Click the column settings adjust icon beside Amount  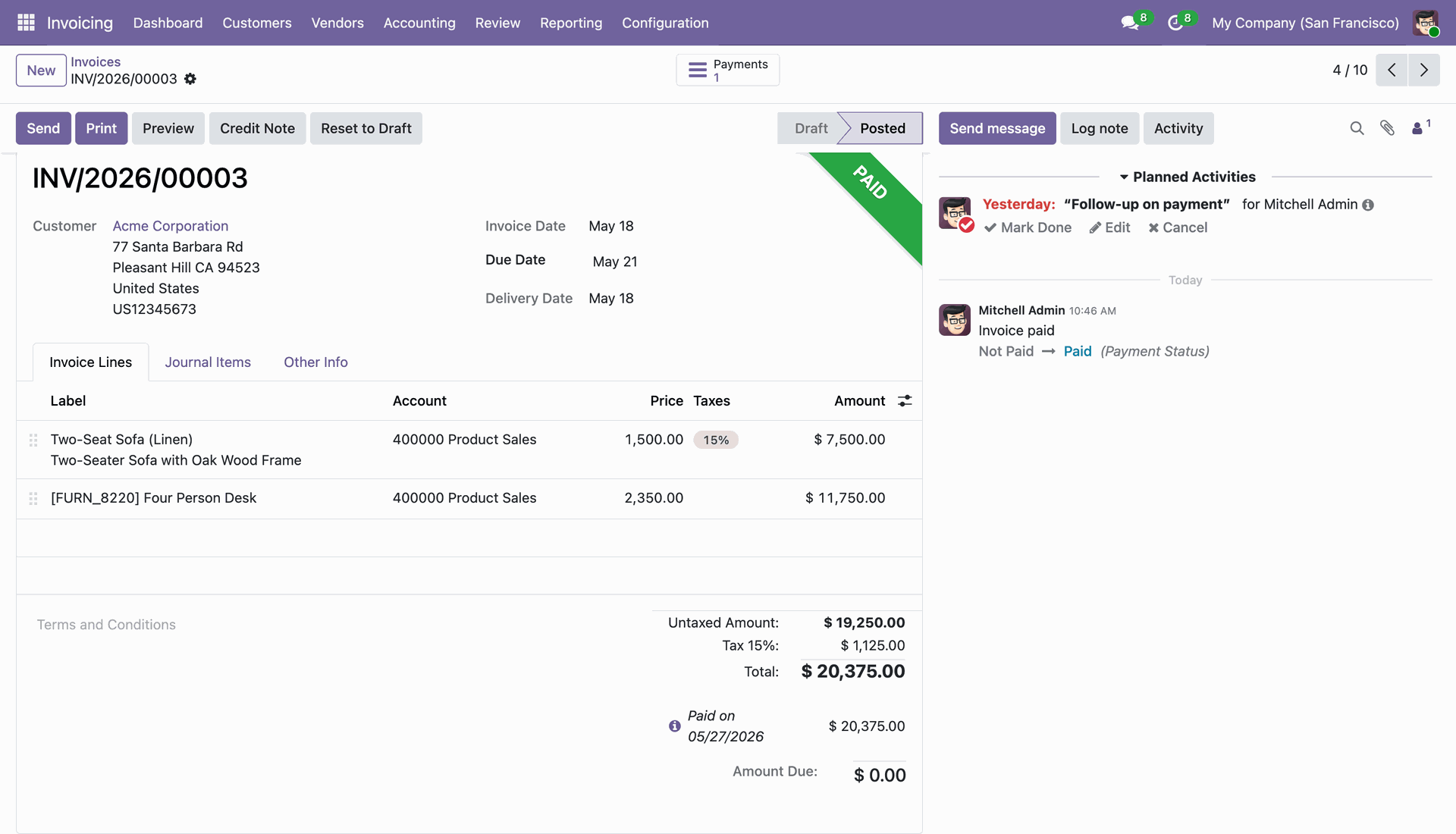905,400
